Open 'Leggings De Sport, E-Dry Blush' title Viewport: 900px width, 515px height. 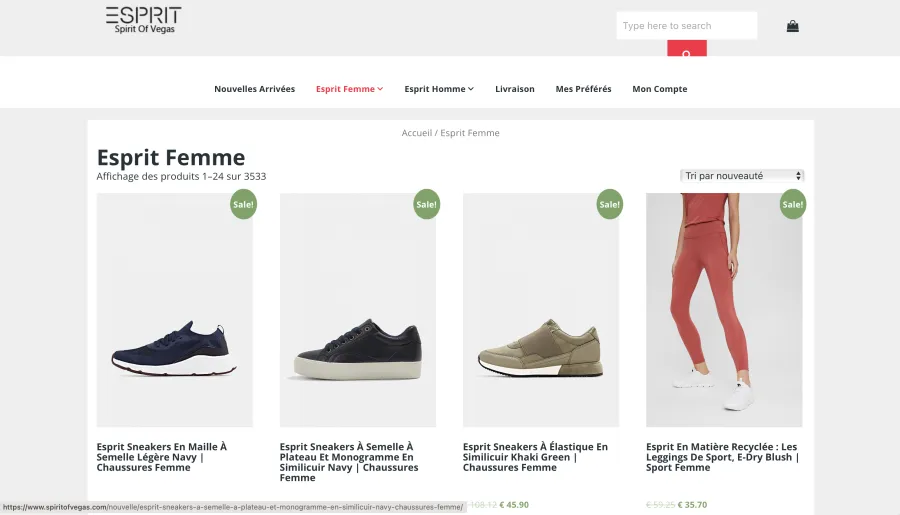coord(722,457)
